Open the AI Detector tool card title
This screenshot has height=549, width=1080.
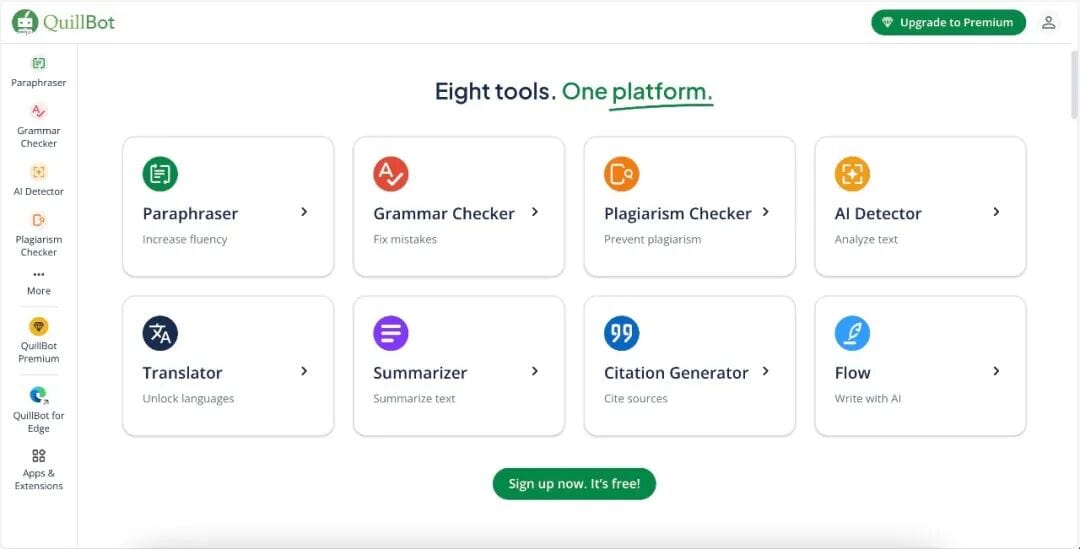(878, 213)
